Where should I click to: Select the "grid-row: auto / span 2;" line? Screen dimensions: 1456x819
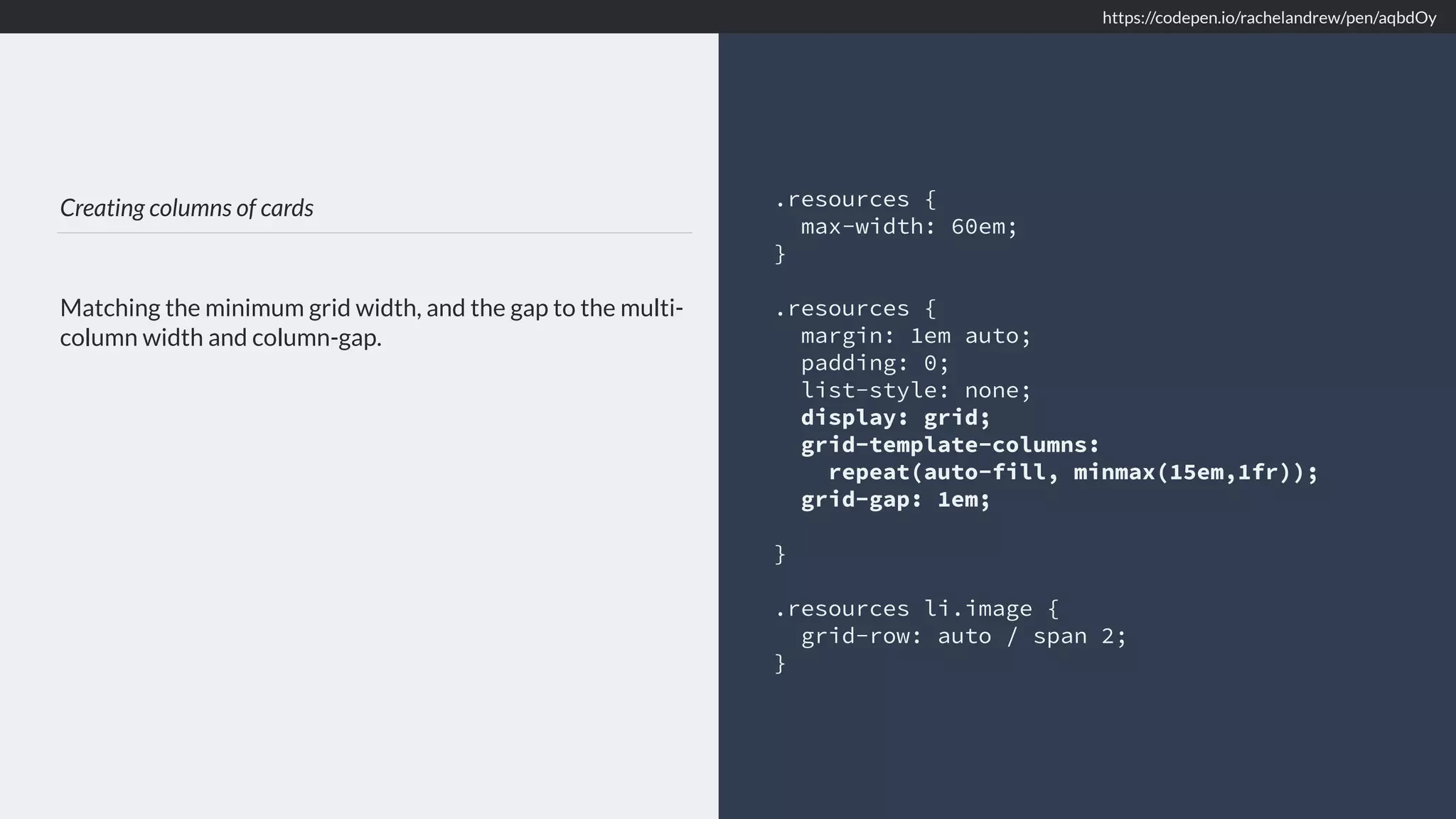(963, 636)
